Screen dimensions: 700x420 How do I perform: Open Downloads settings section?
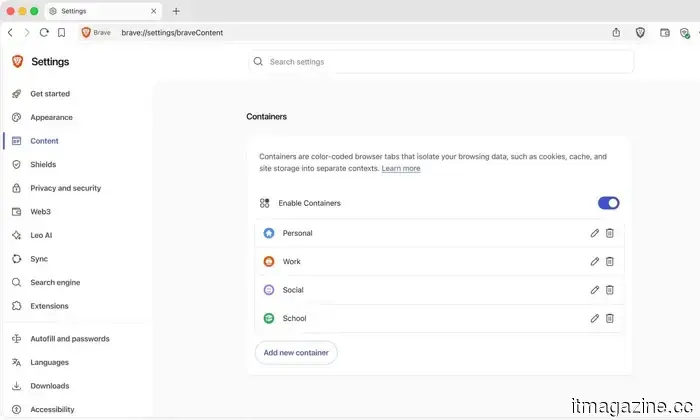[50, 386]
